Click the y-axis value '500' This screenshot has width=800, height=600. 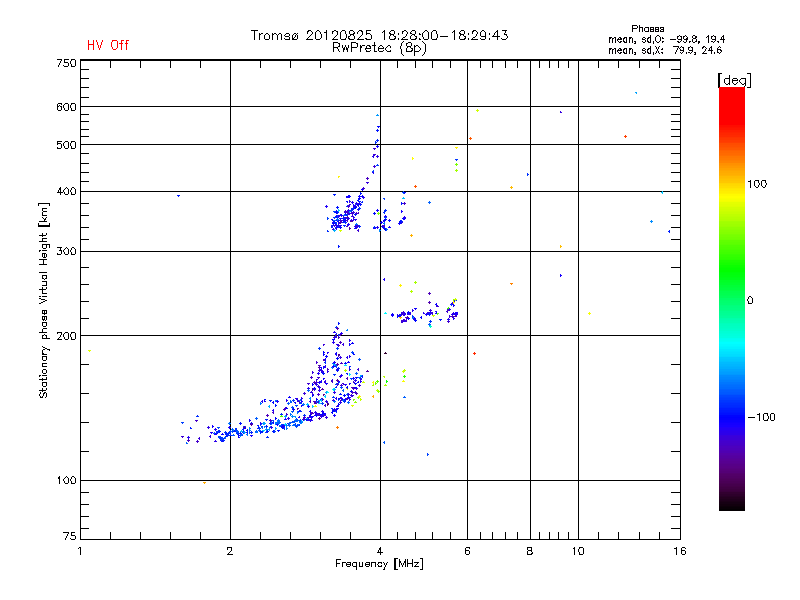coord(66,145)
